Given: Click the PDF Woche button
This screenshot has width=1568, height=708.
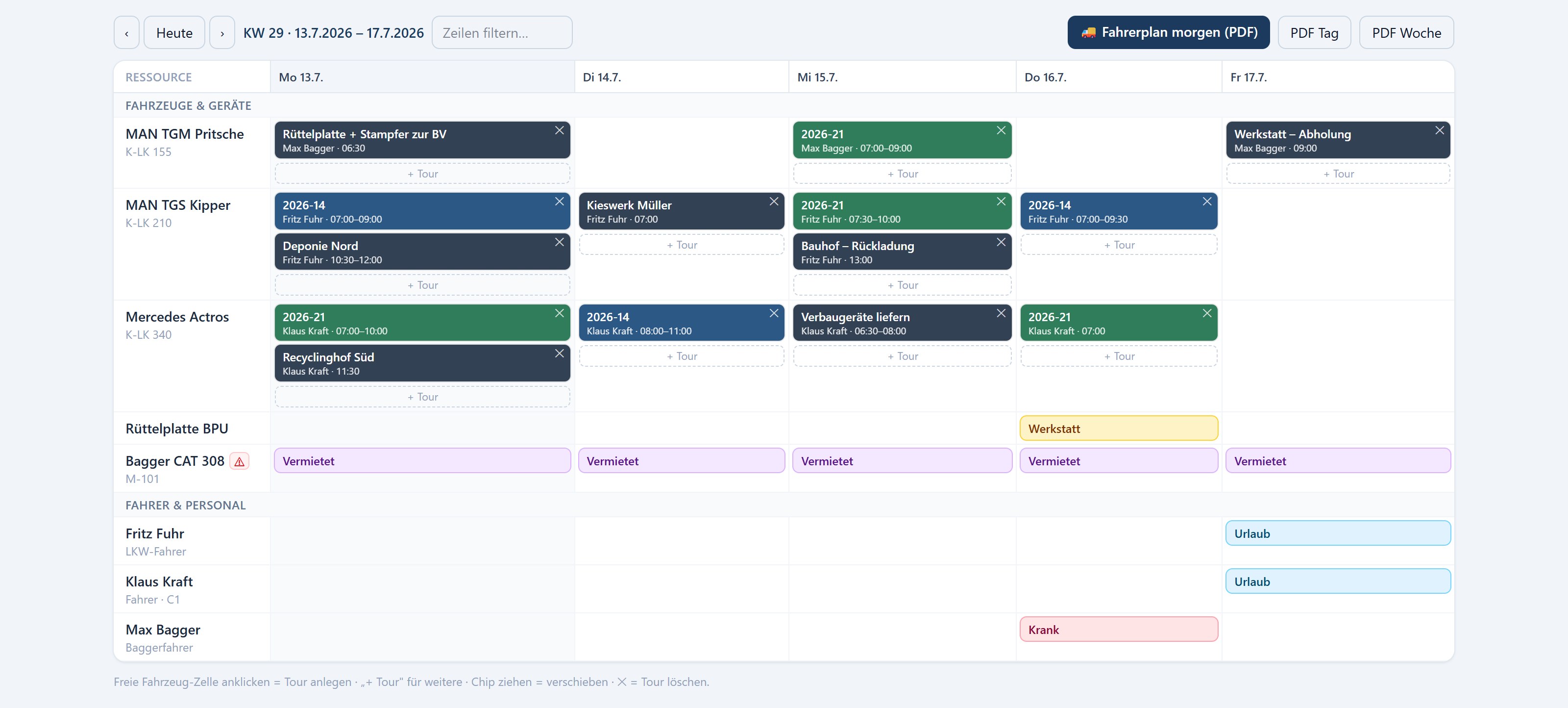Looking at the screenshot, I should (1406, 33).
